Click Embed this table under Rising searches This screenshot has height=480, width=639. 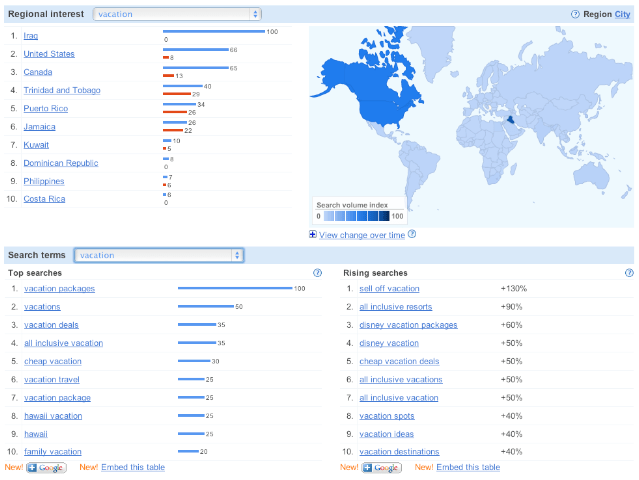coord(468,467)
